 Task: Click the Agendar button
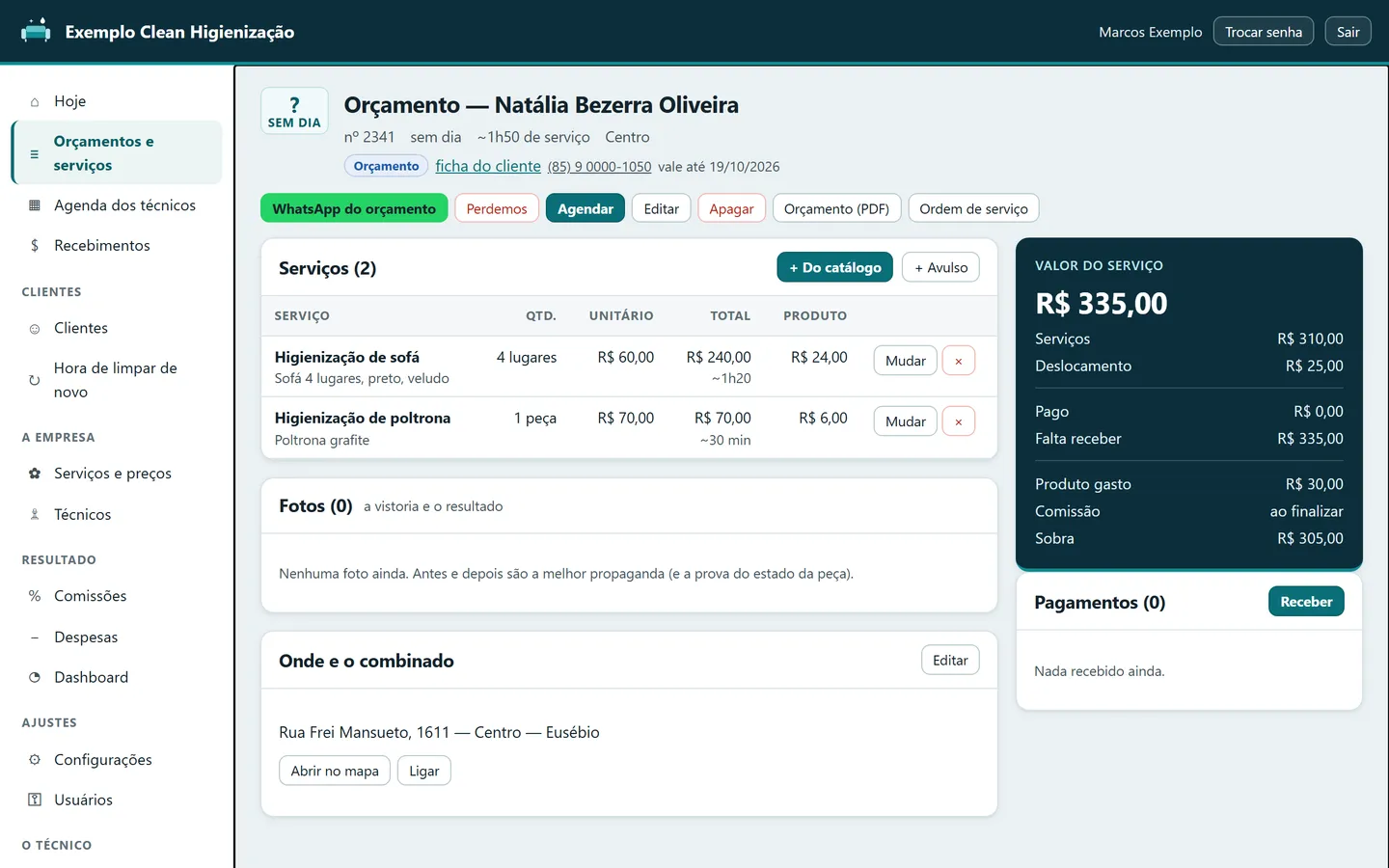pos(586,208)
